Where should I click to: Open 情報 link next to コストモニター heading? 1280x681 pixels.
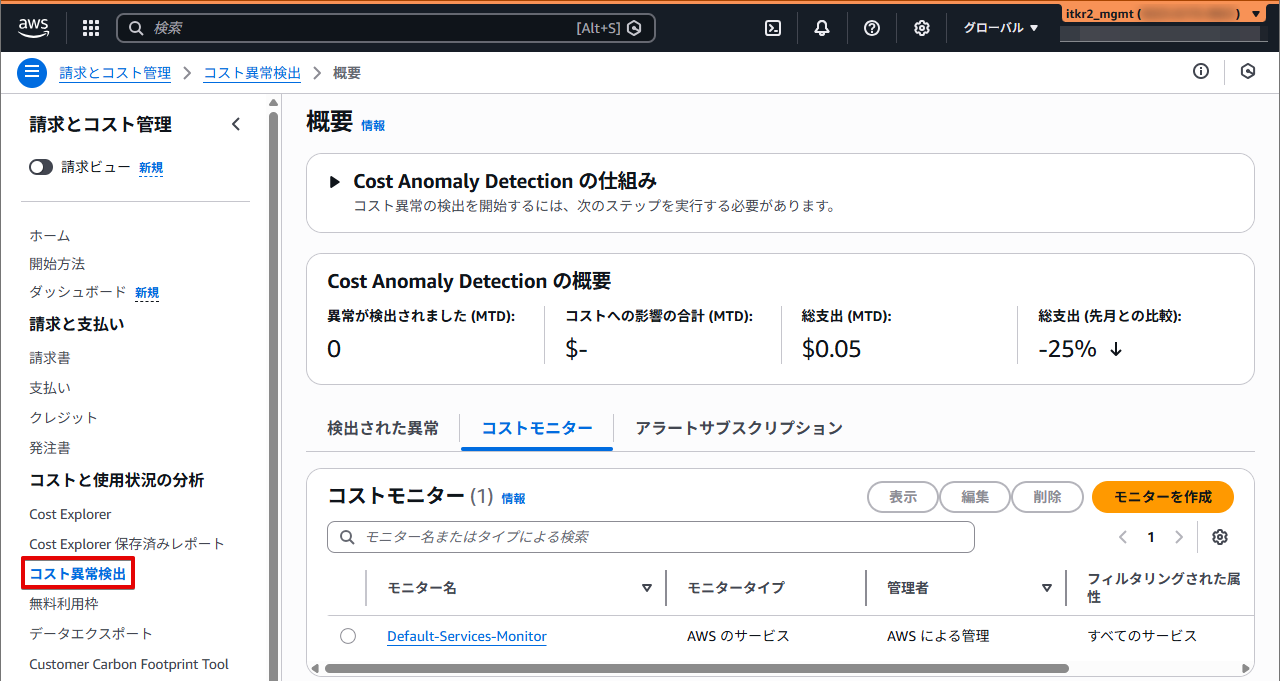coord(513,498)
